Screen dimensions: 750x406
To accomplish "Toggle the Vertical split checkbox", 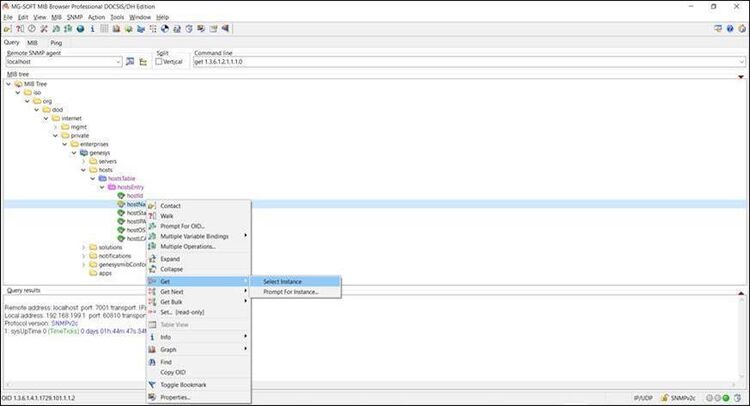I will point(159,62).
